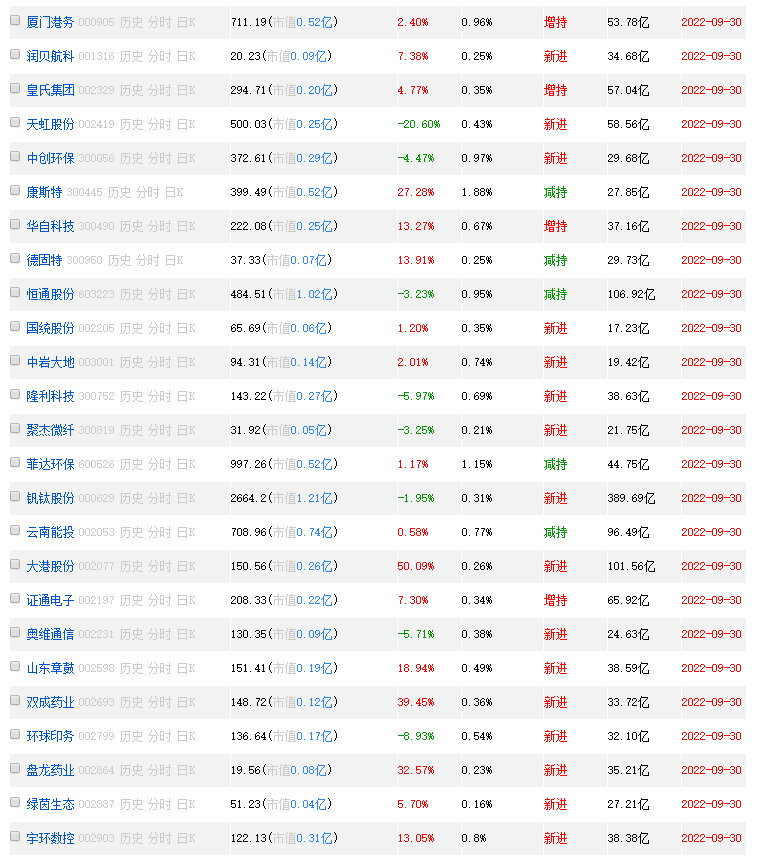Open 历史 for 聚杰微纤

(131, 430)
